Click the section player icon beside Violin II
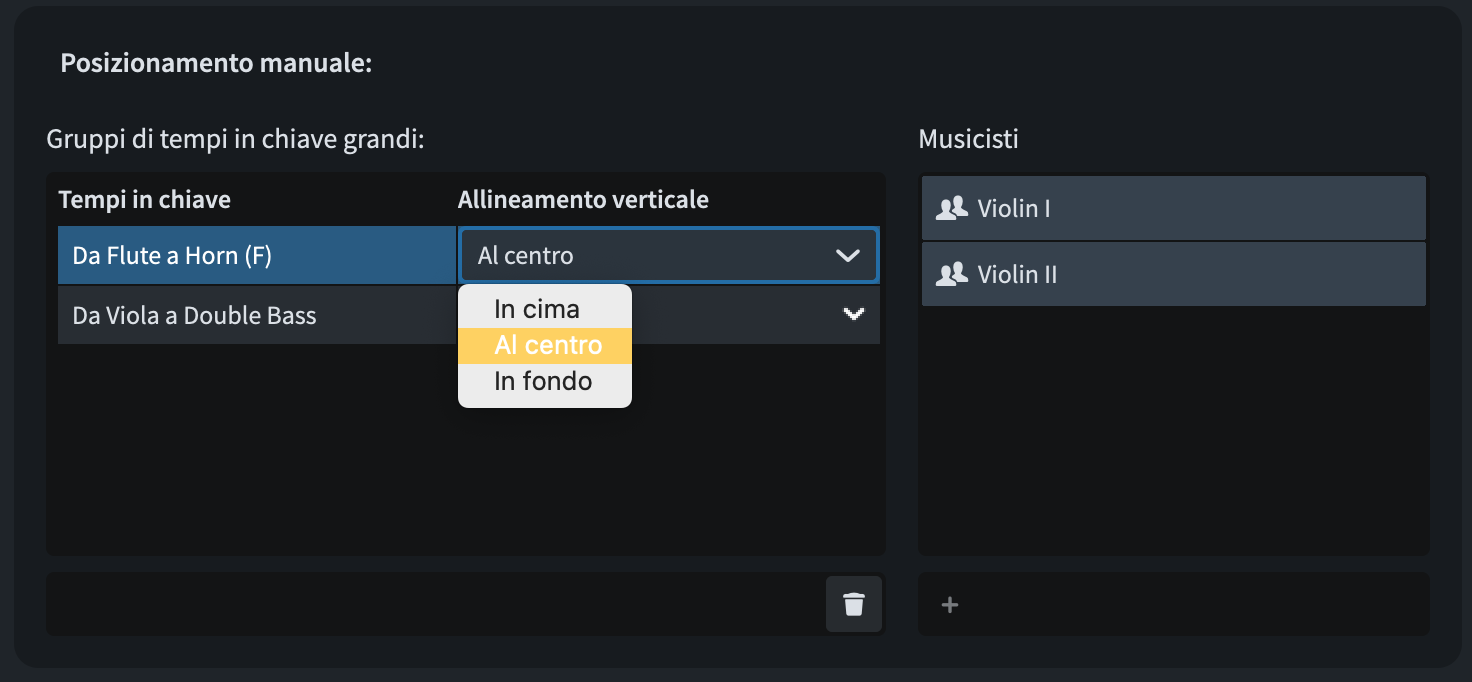Viewport: 1472px width, 682px height. pyautogui.click(x=952, y=274)
